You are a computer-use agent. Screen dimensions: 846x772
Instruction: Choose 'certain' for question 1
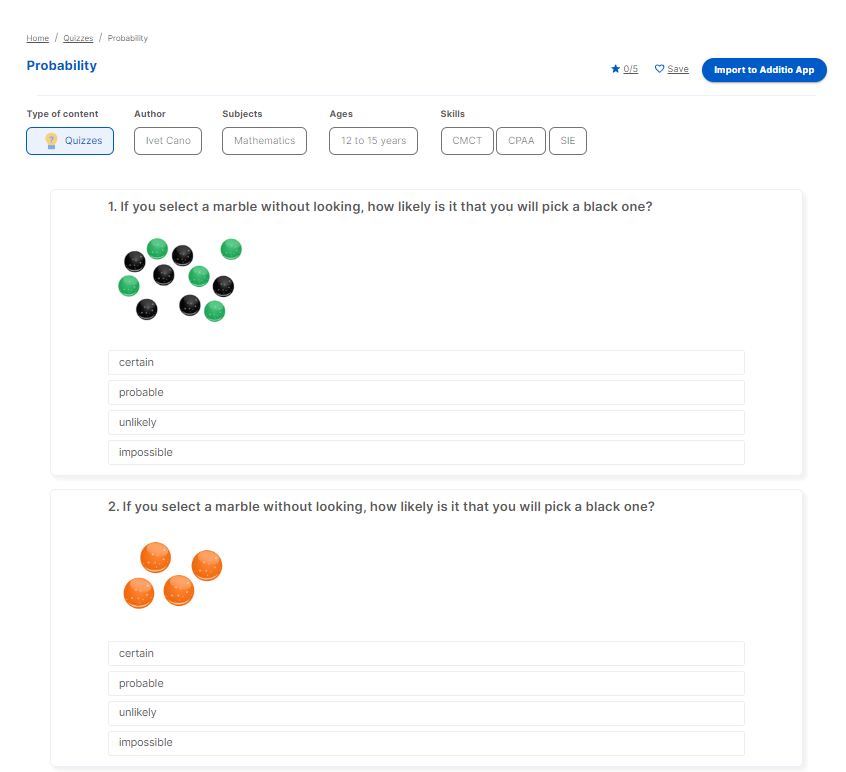pos(426,363)
